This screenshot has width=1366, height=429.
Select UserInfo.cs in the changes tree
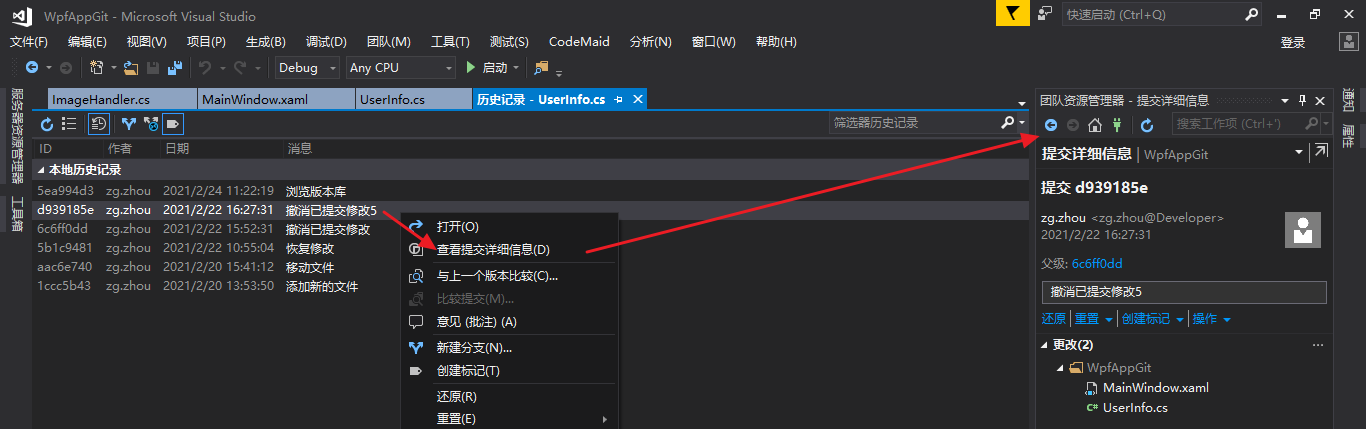pos(1135,407)
